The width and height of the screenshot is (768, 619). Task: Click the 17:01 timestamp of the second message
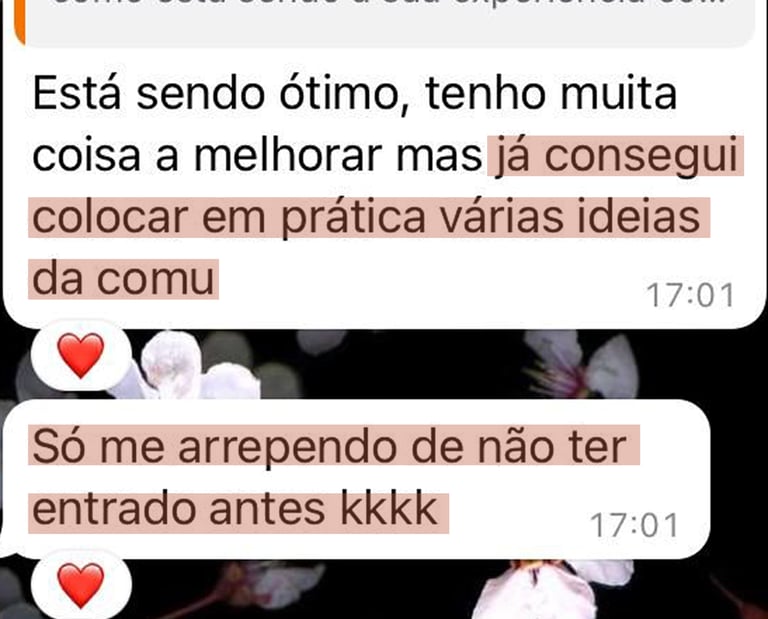634,525
